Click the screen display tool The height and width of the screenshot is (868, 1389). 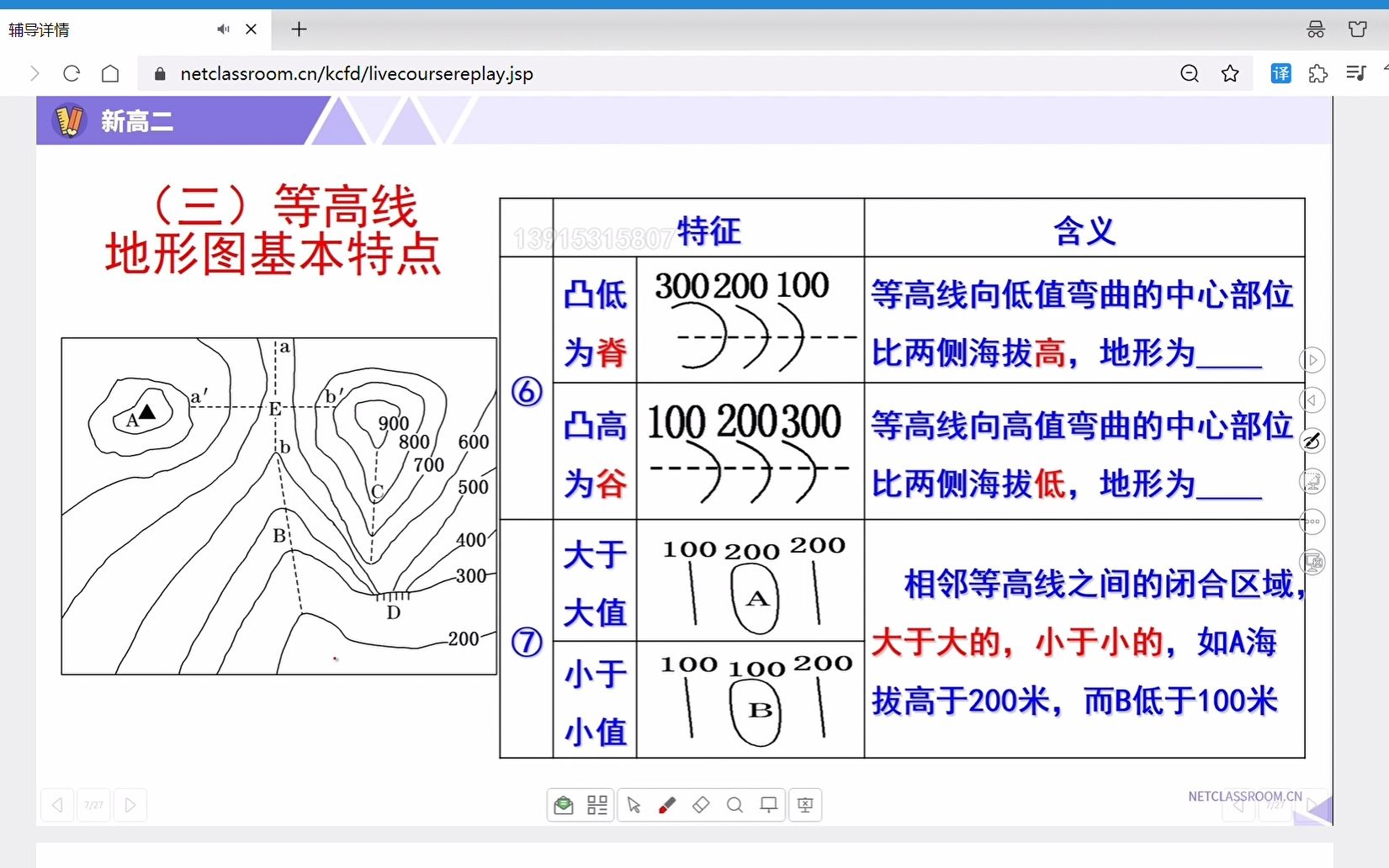click(x=768, y=805)
